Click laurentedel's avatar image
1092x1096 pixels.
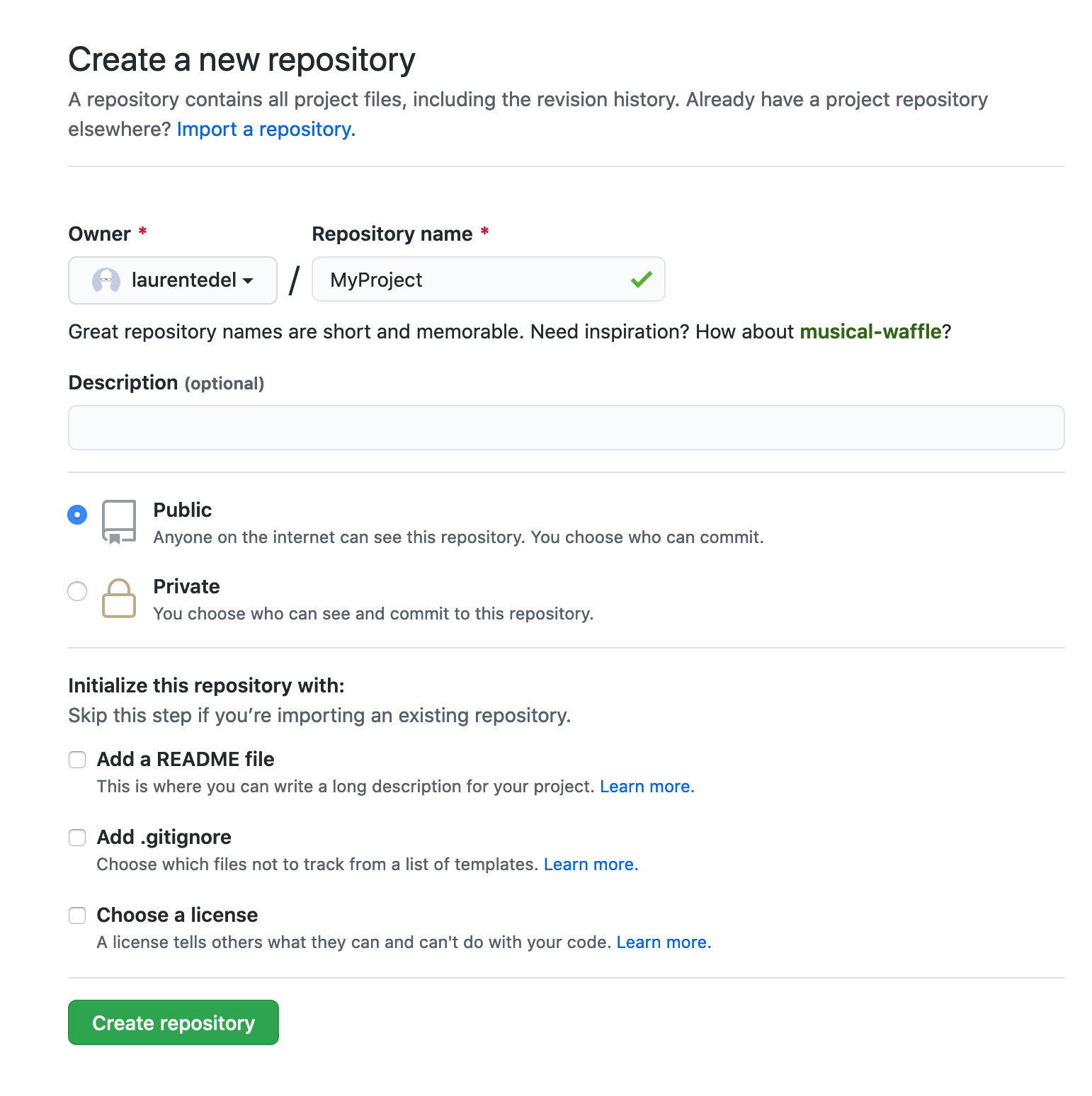pyautogui.click(x=106, y=280)
